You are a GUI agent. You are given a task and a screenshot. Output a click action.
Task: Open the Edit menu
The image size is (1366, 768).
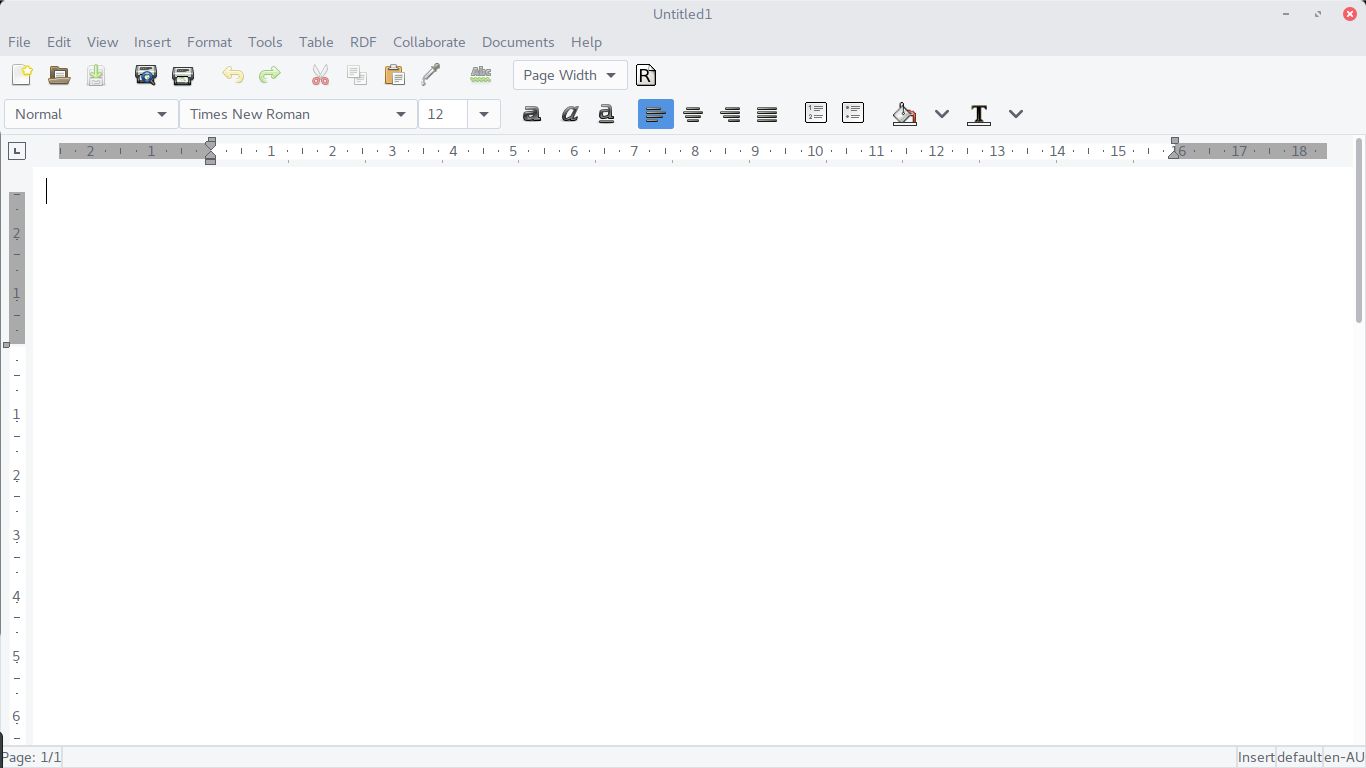pos(59,42)
